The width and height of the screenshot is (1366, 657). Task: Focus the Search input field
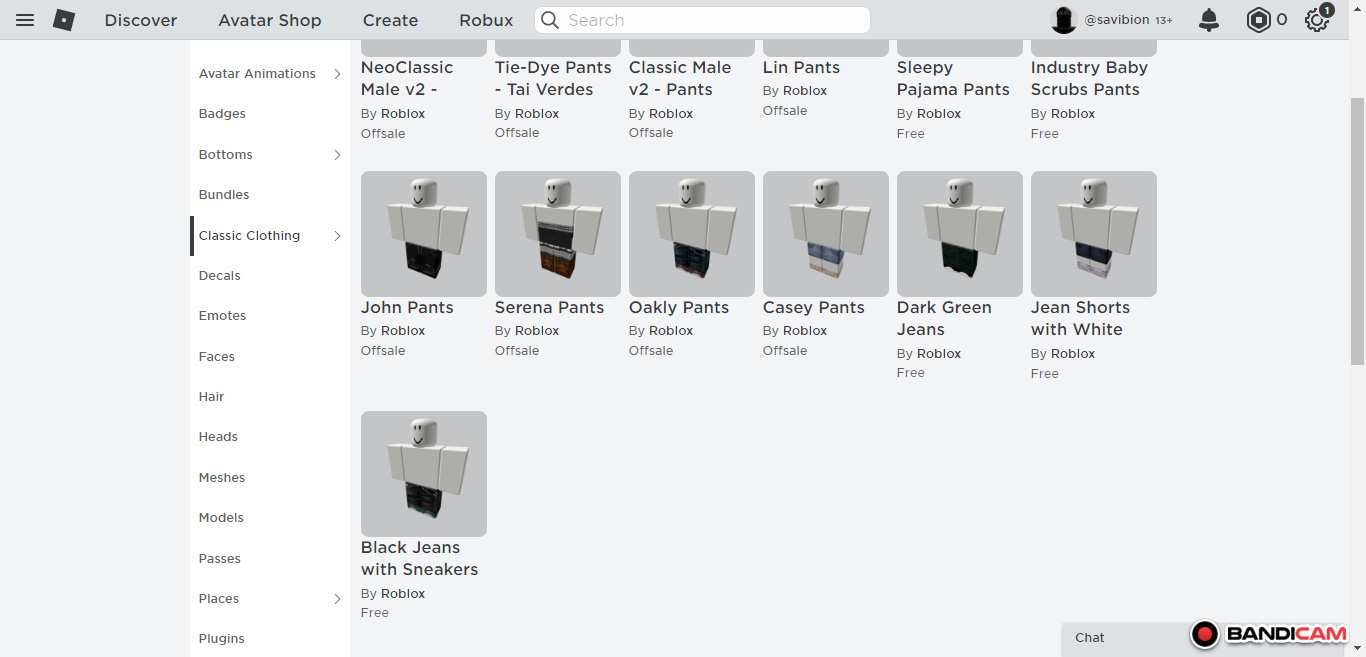[710, 20]
